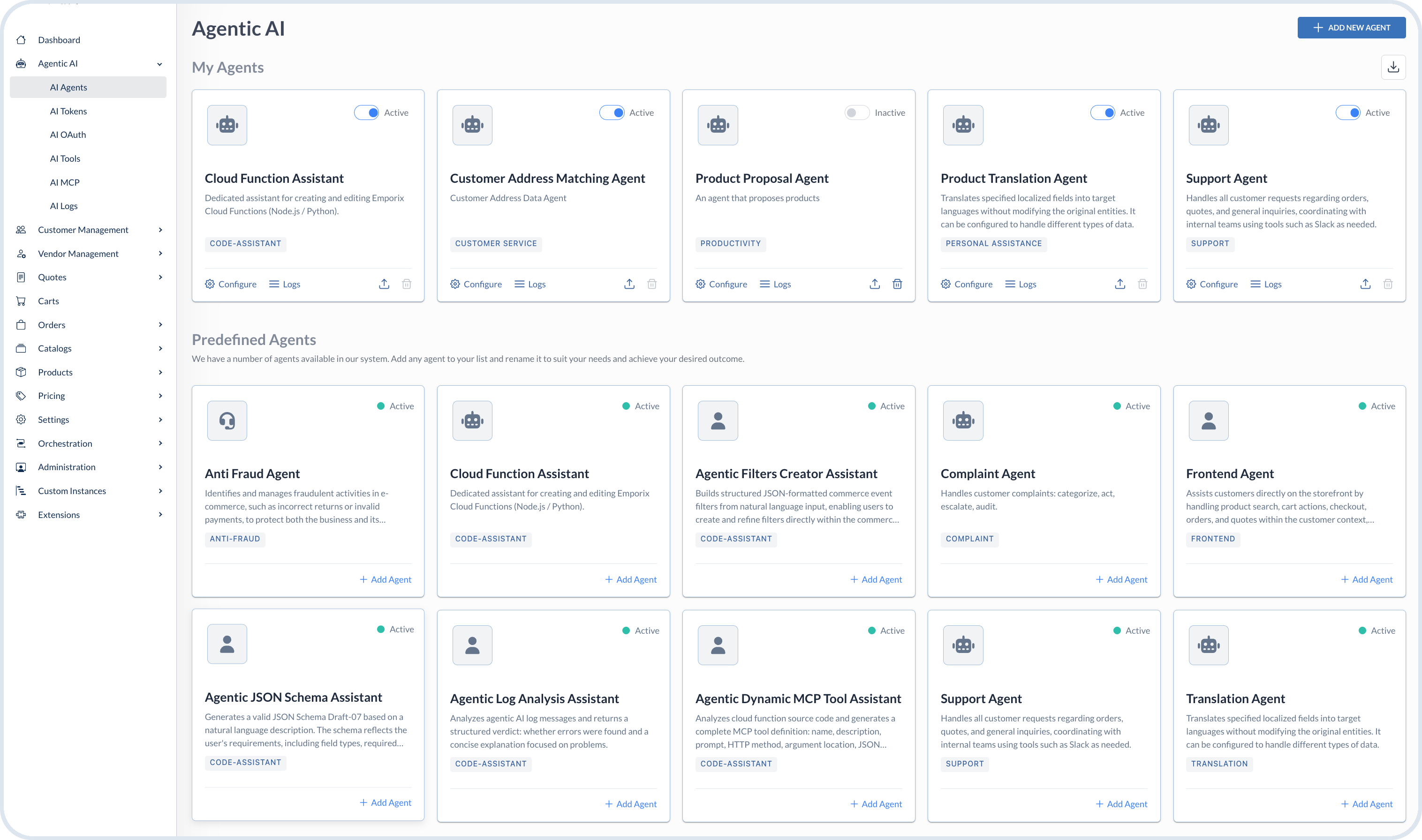Click the Dashboard home icon in sidebar
Image resolution: width=1422 pixels, height=840 pixels.
pos(21,40)
